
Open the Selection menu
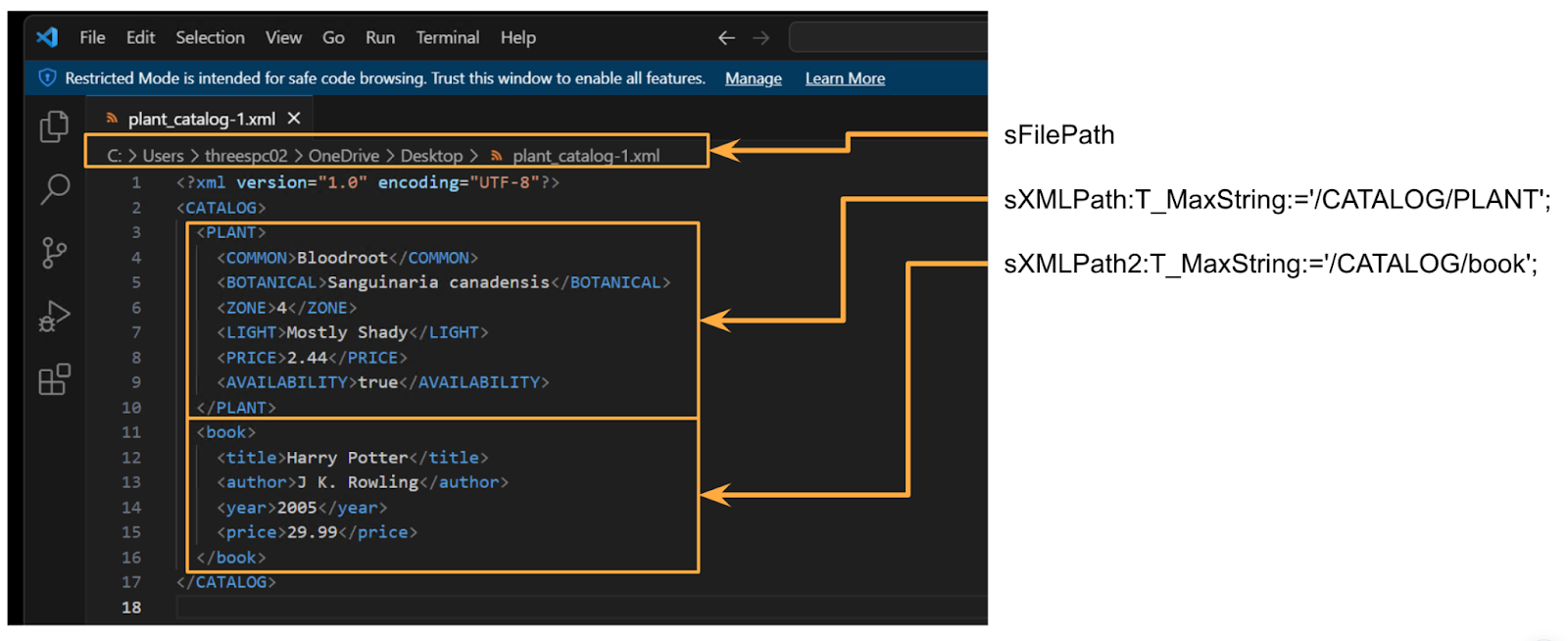(210, 37)
